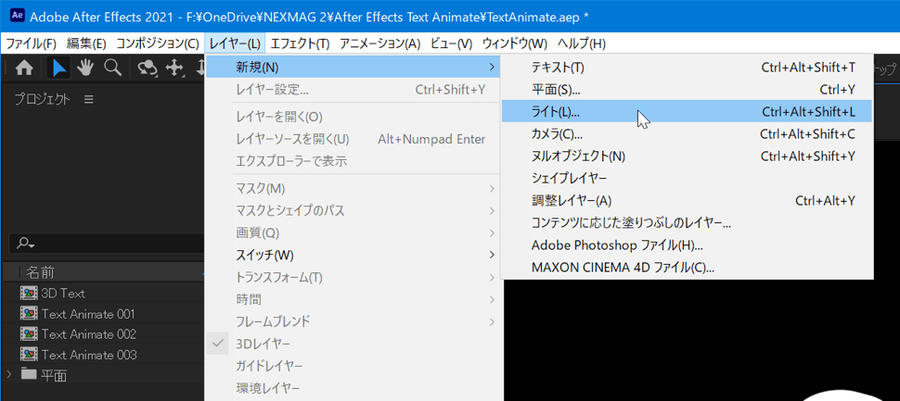The image size is (900, 401).
Task: Click the Text Animate 003 composition icon
Action: pos(28,354)
